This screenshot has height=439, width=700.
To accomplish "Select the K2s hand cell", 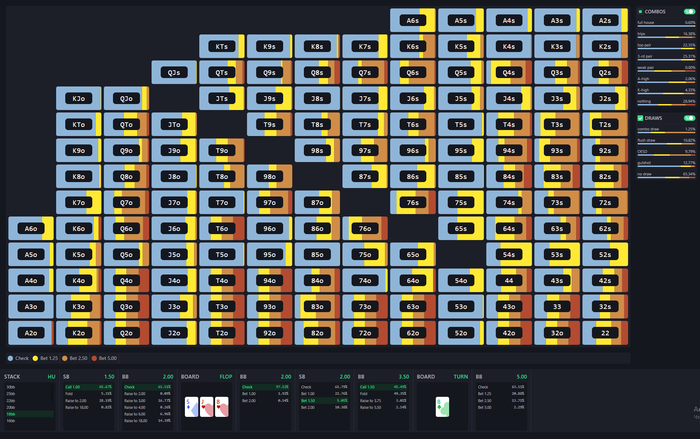I will click(x=605, y=46).
